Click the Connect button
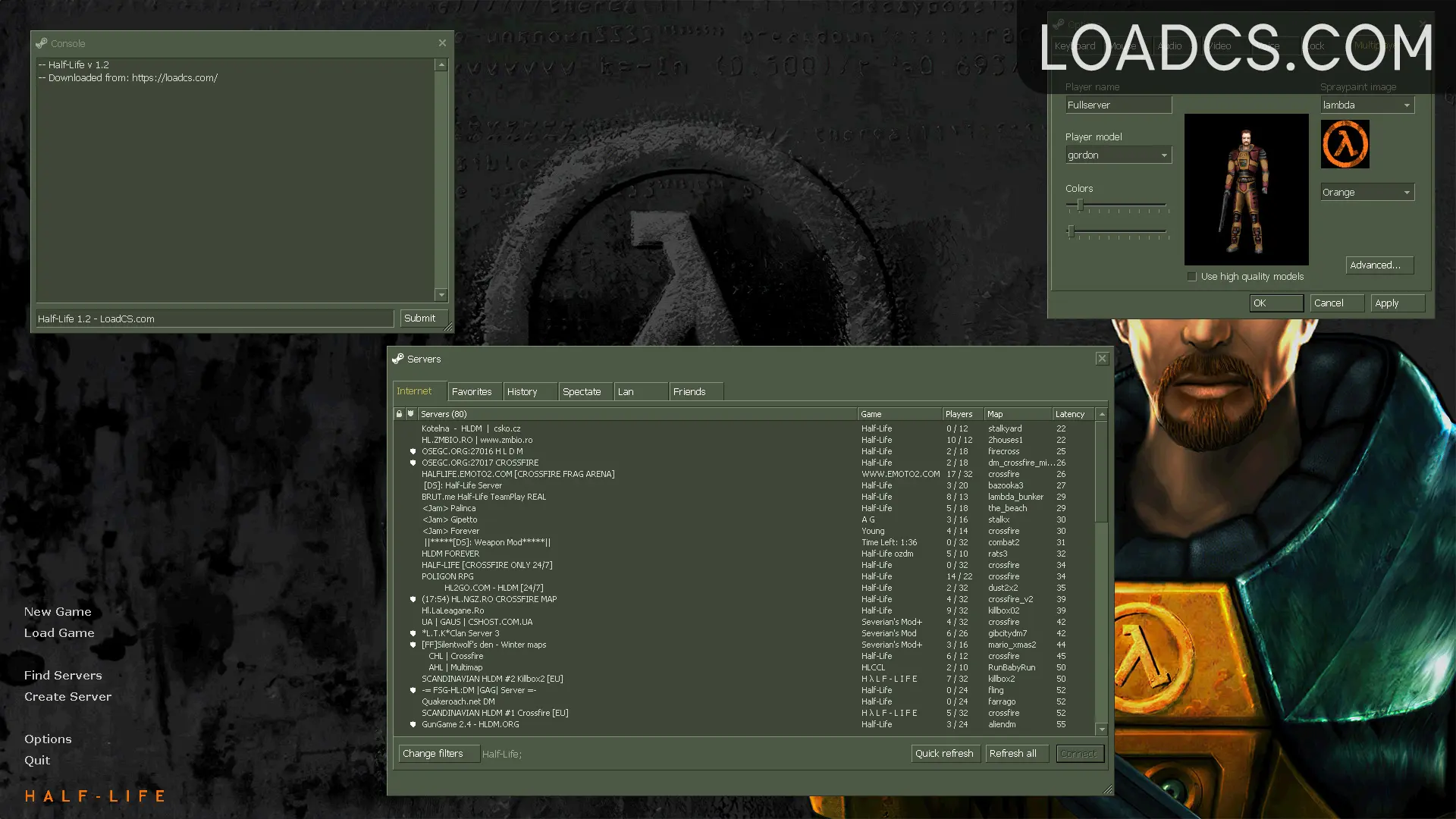This screenshot has width=1456, height=819. click(1079, 754)
